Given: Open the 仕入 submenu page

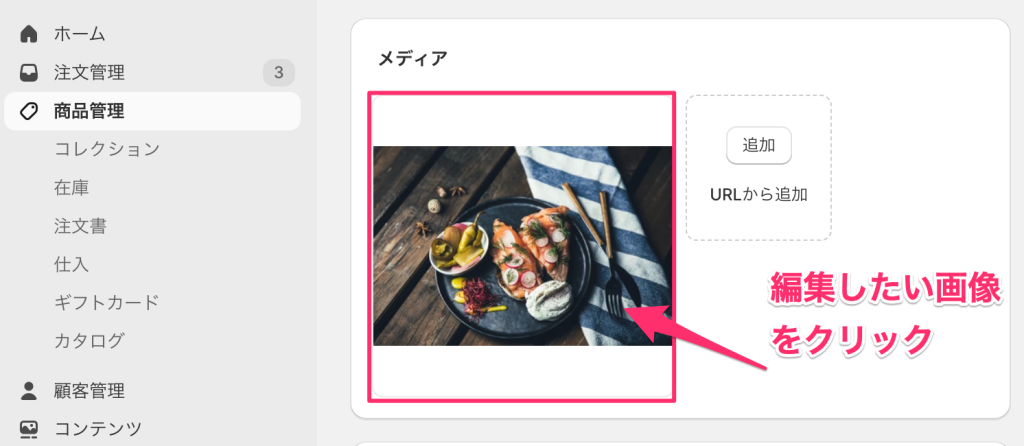Looking at the screenshot, I should coord(72,264).
